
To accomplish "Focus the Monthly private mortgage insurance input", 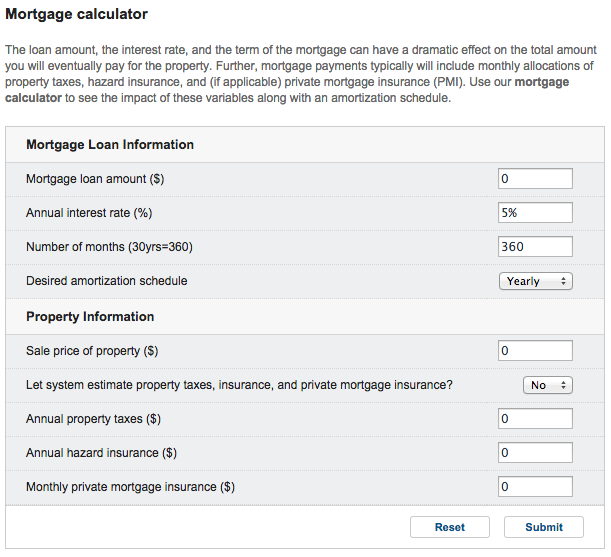I will [535, 487].
